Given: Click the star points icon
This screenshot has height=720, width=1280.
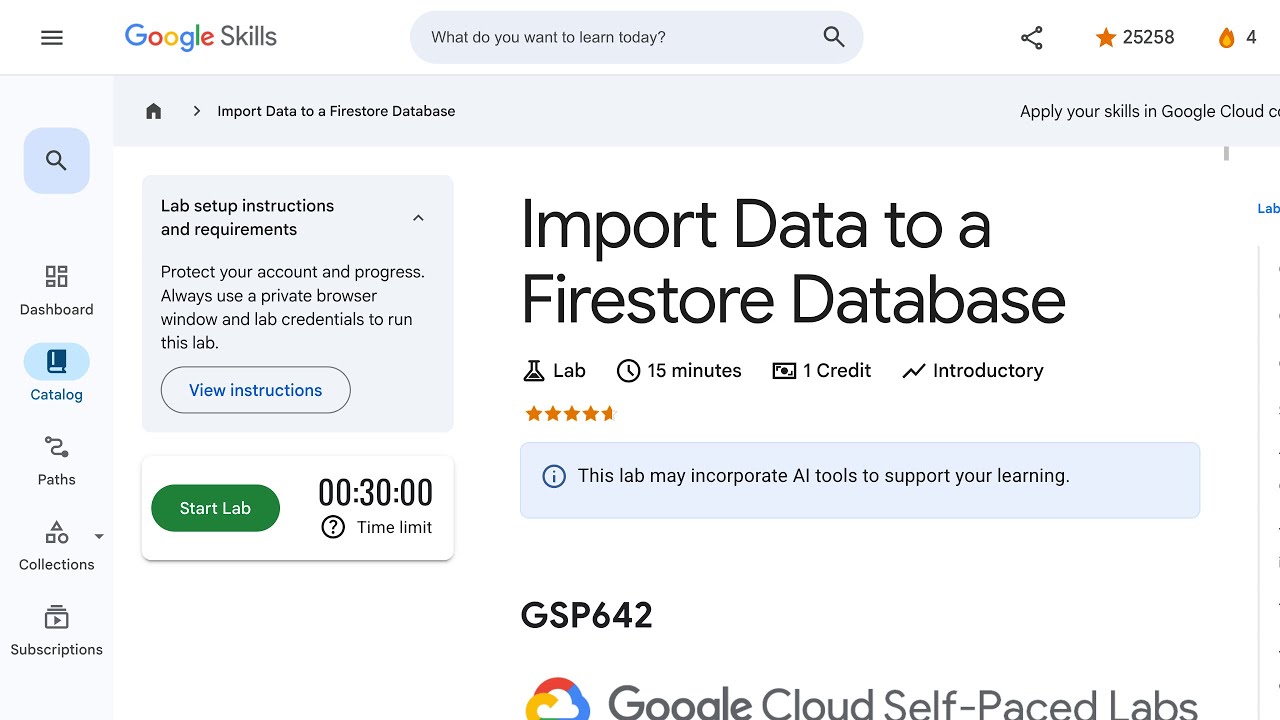Looking at the screenshot, I should coord(1105,37).
